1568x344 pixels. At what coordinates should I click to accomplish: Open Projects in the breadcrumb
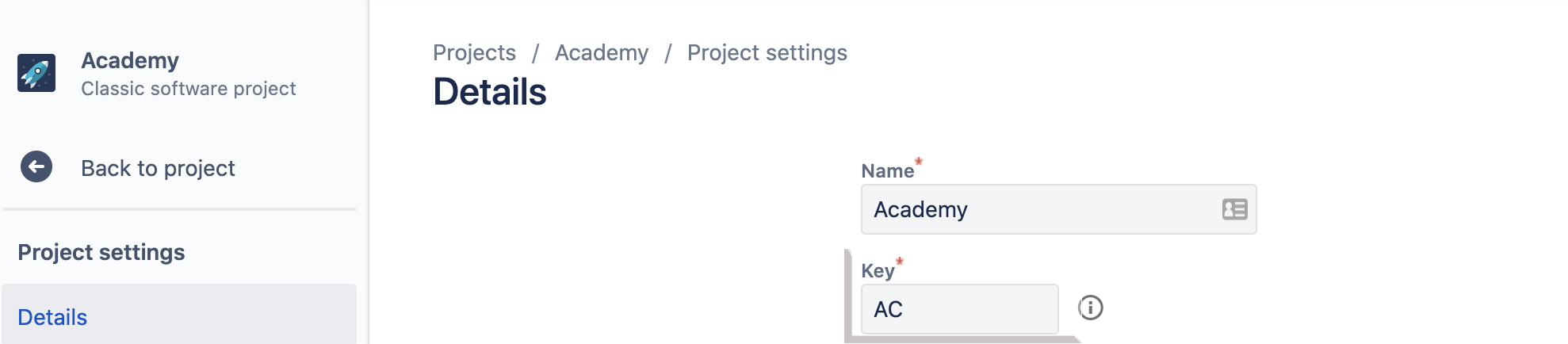point(474,53)
